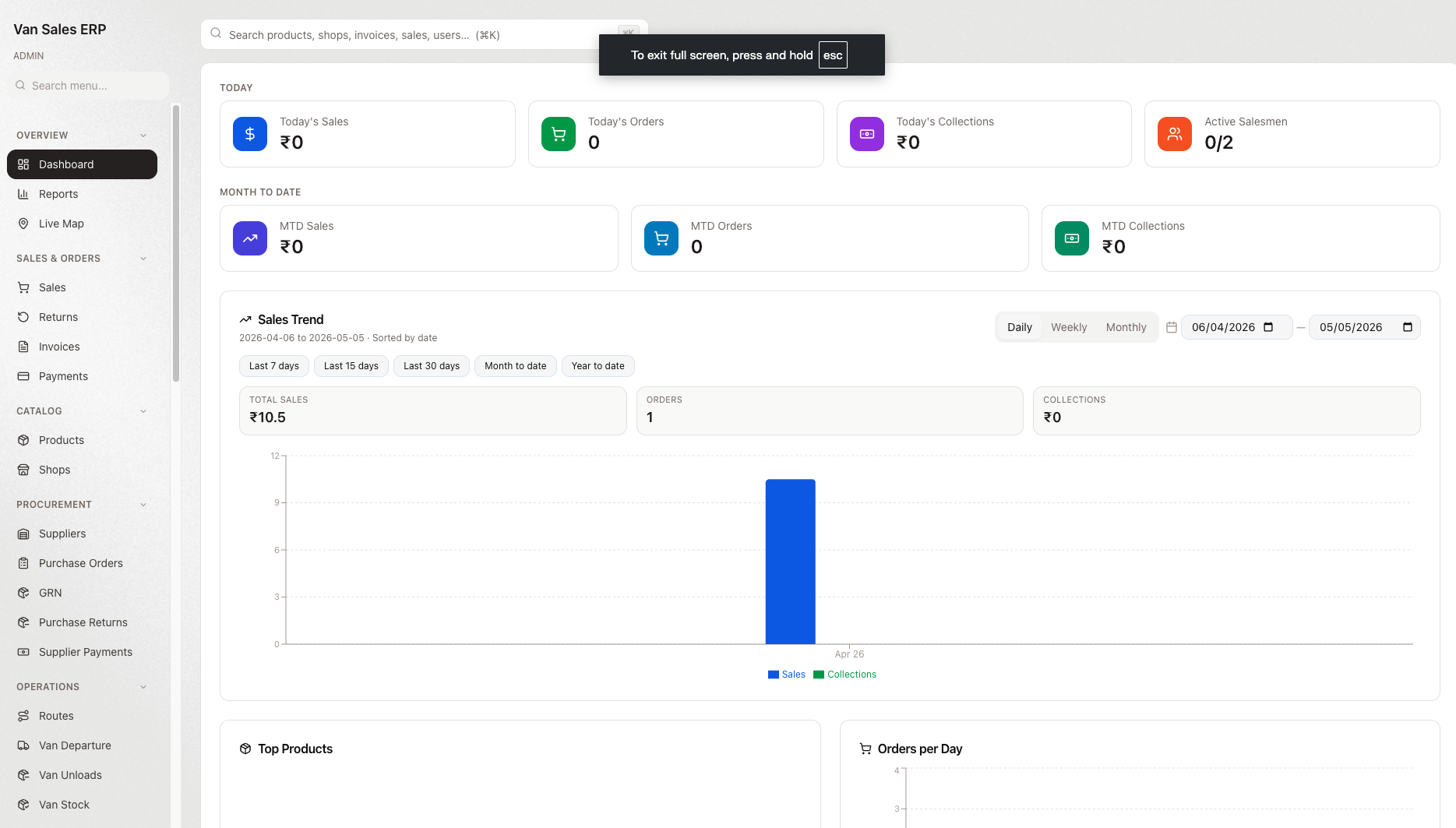Collapse the SALES & ORDERS section
The image size is (1456, 828).
pos(143,259)
